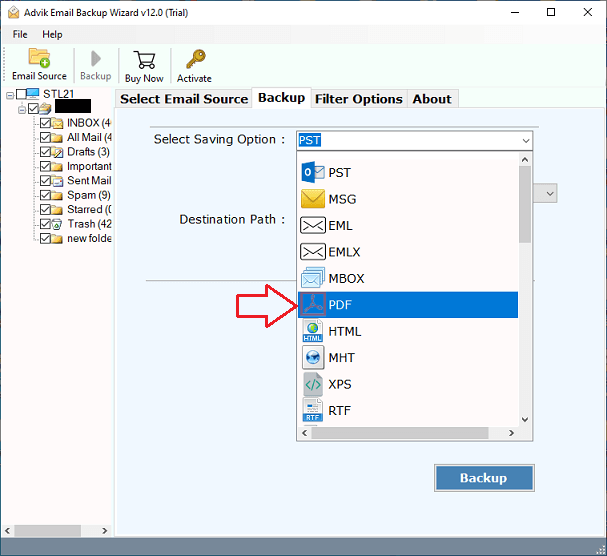Select the HTML globe file icon
Viewport: 607px width, 556px height.
(312, 331)
